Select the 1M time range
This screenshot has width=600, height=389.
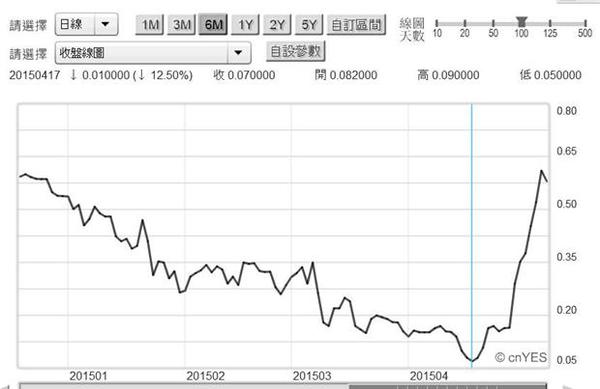(150, 24)
